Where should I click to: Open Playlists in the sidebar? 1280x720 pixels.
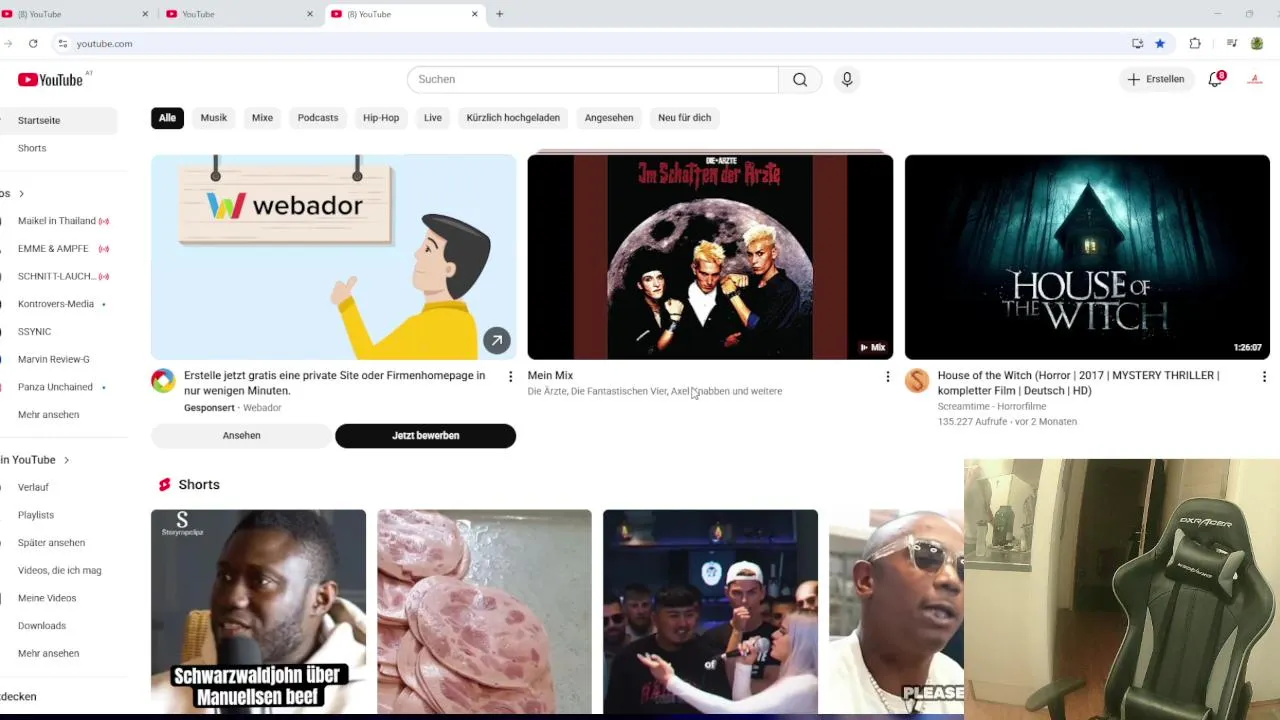coord(58,515)
